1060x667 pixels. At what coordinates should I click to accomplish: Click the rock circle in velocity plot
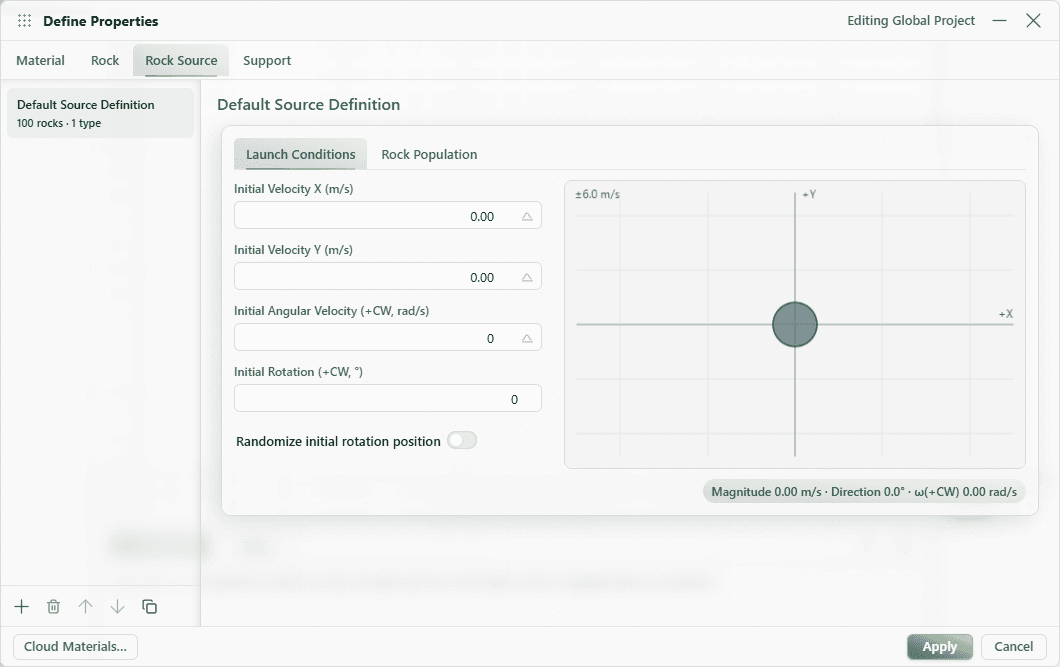click(795, 324)
